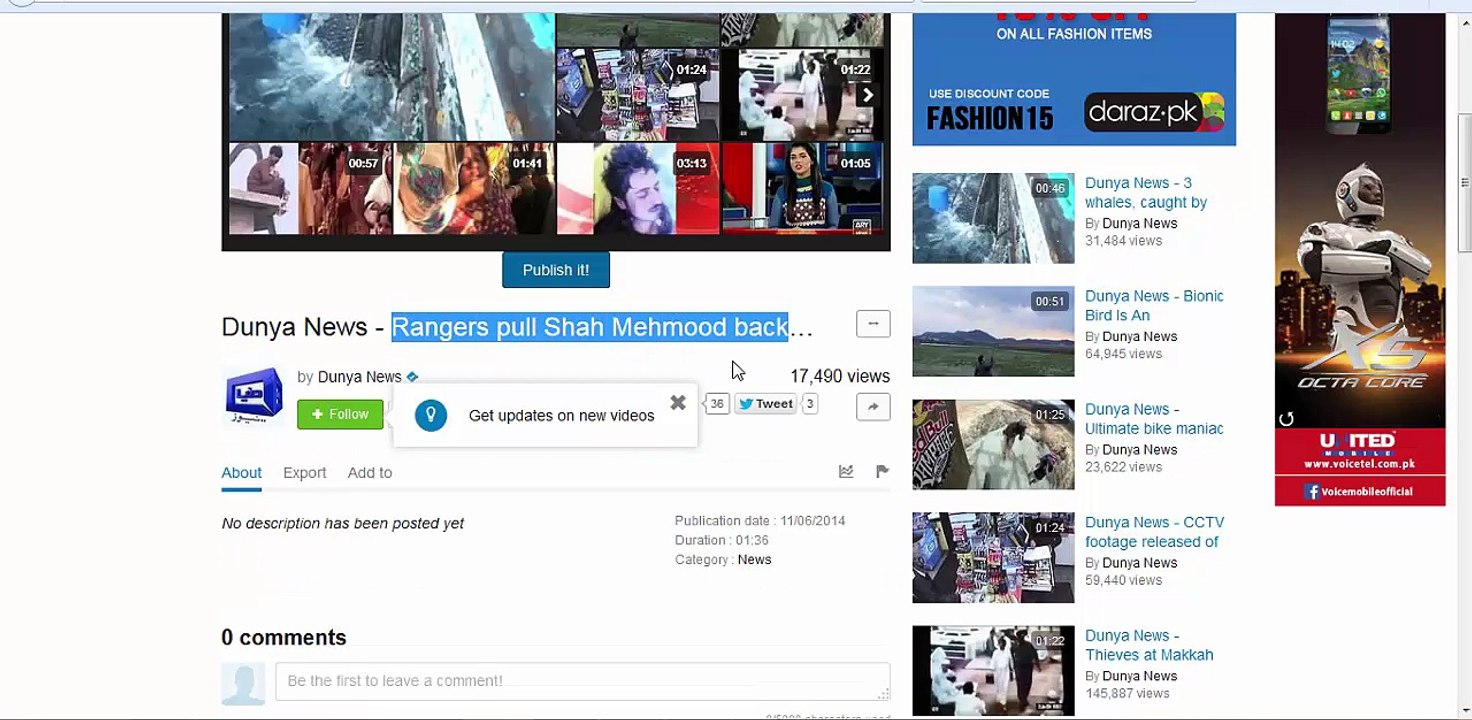
Task: Click the commenter avatar placeholder
Action: click(243, 684)
